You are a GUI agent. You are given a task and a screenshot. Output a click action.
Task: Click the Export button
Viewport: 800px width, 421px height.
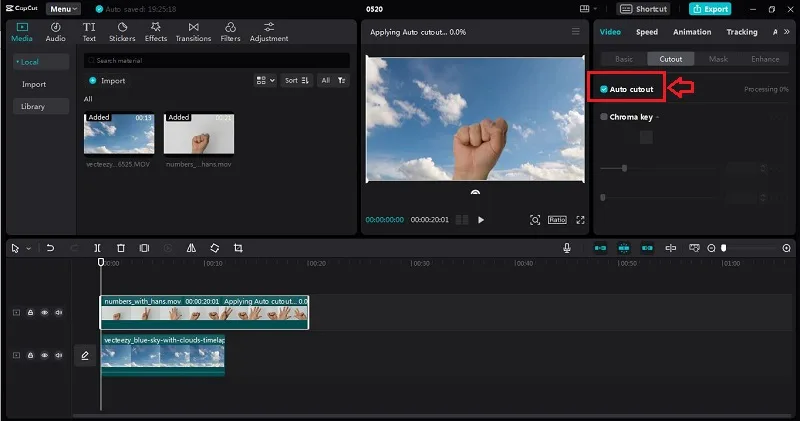coord(710,9)
